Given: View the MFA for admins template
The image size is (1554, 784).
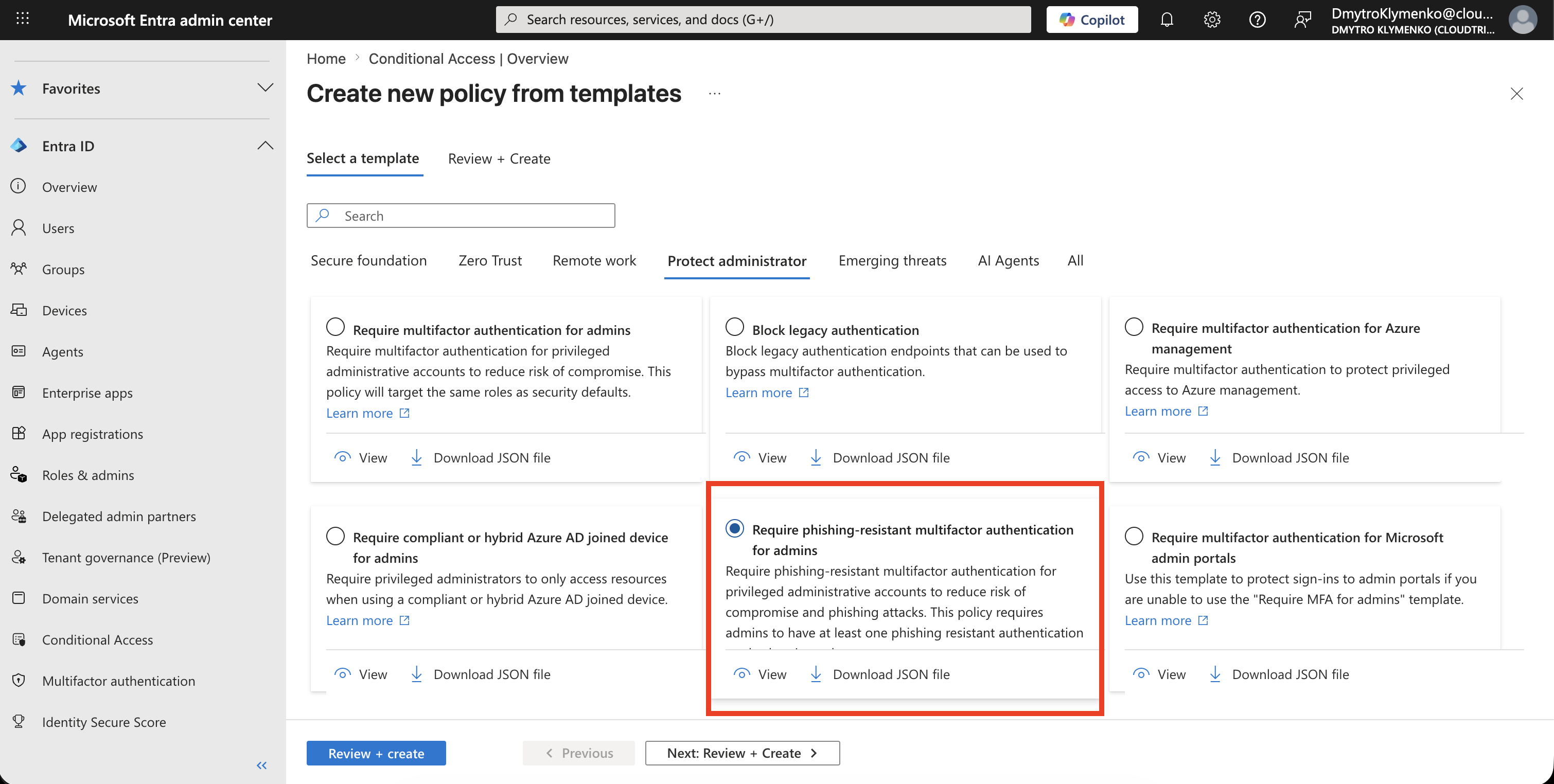Looking at the screenshot, I should point(361,457).
